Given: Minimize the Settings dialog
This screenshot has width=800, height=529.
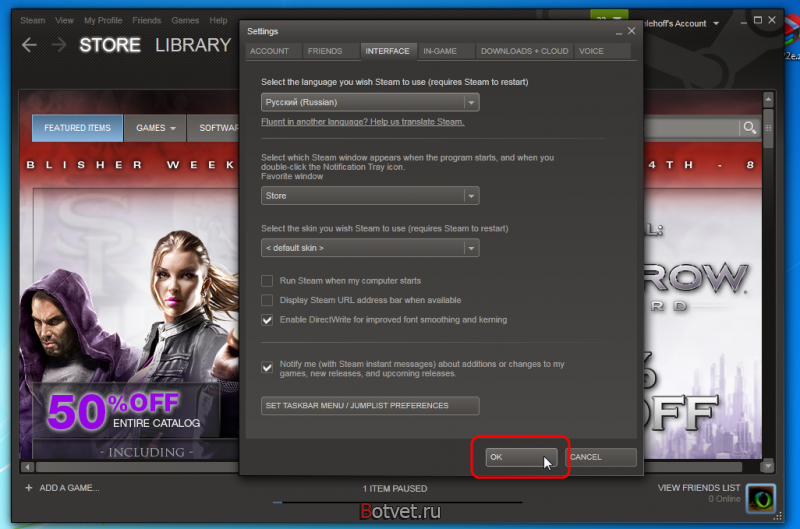Looking at the screenshot, I should pos(618,32).
